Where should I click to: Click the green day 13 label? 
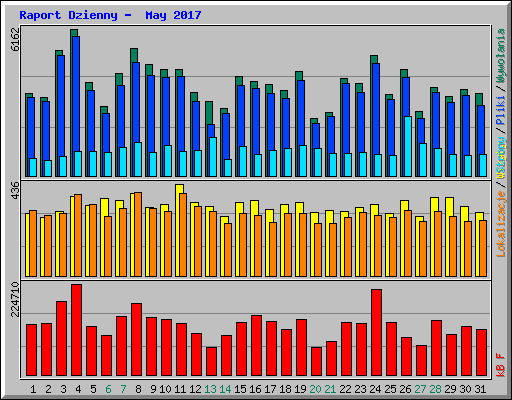tap(210, 389)
